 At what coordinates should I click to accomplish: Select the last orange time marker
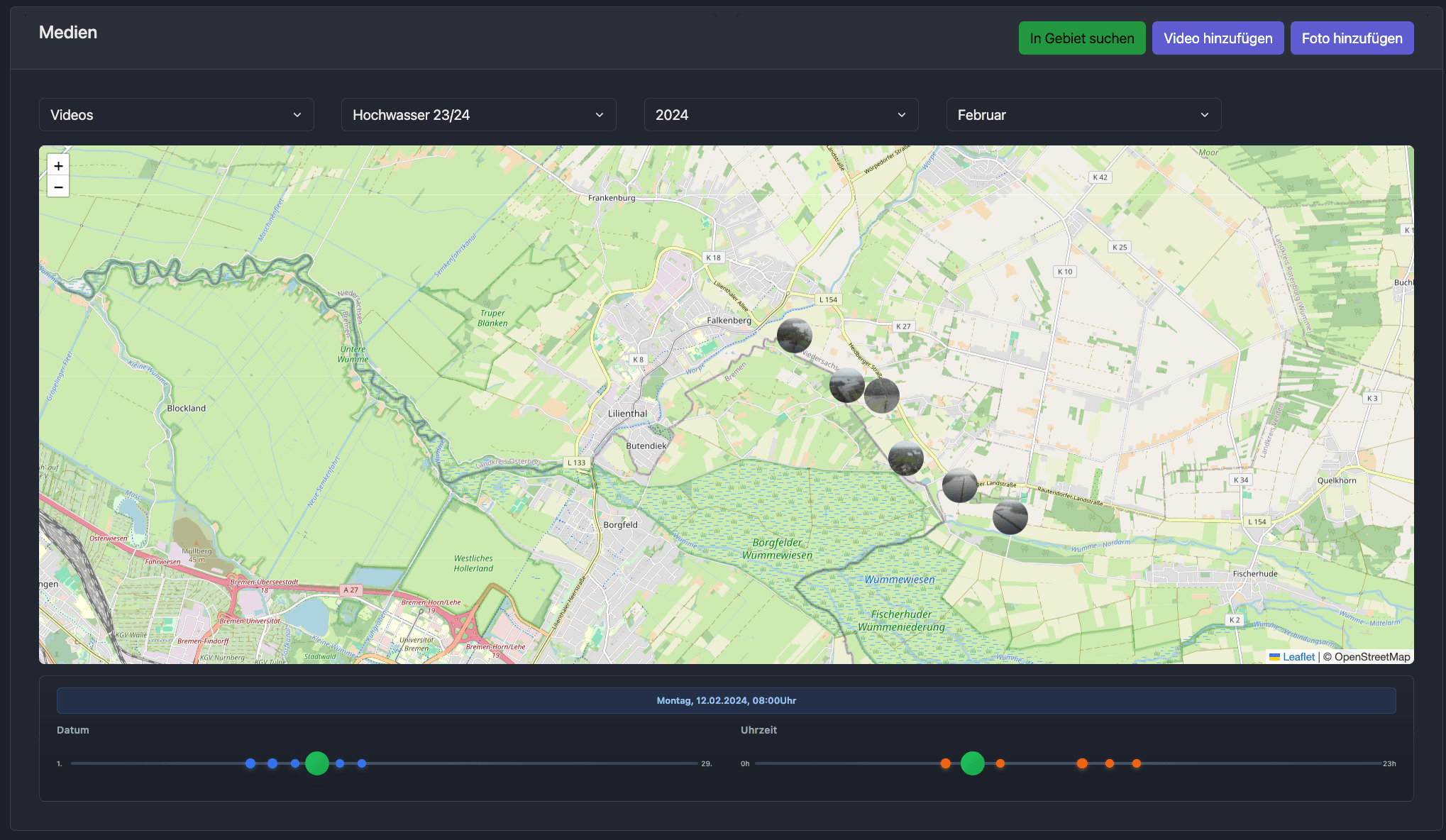click(1136, 763)
